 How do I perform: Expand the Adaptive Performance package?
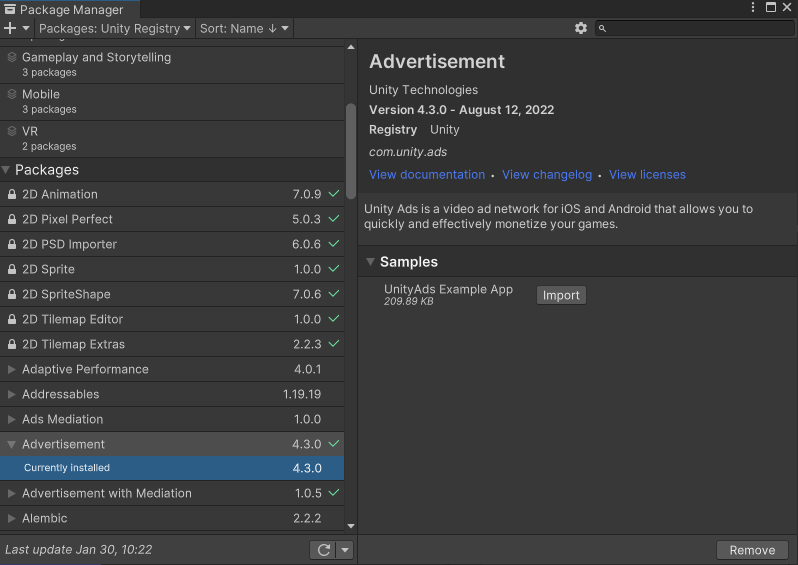point(11,370)
